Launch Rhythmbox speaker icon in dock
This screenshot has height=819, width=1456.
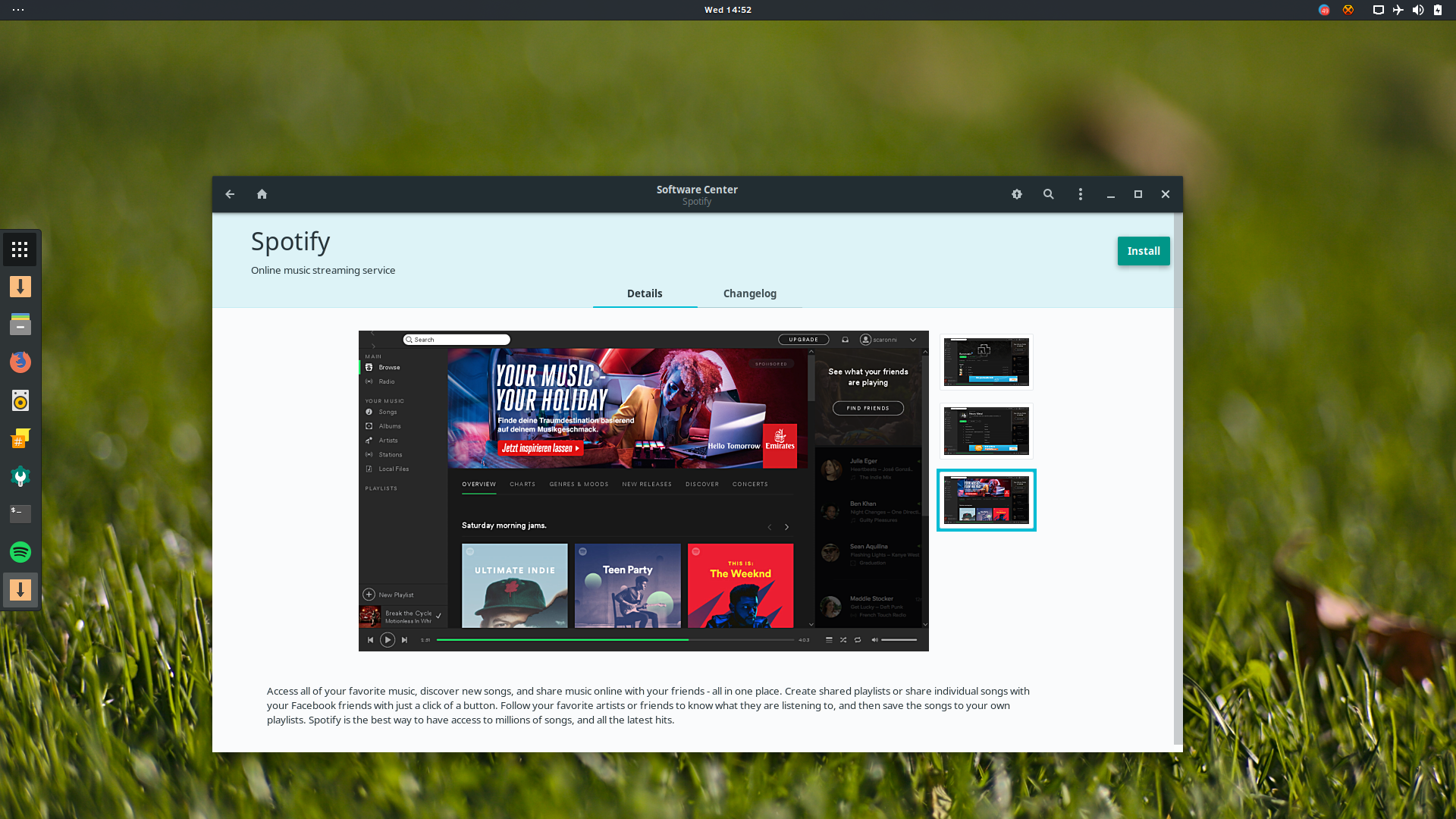coord(20,400)
